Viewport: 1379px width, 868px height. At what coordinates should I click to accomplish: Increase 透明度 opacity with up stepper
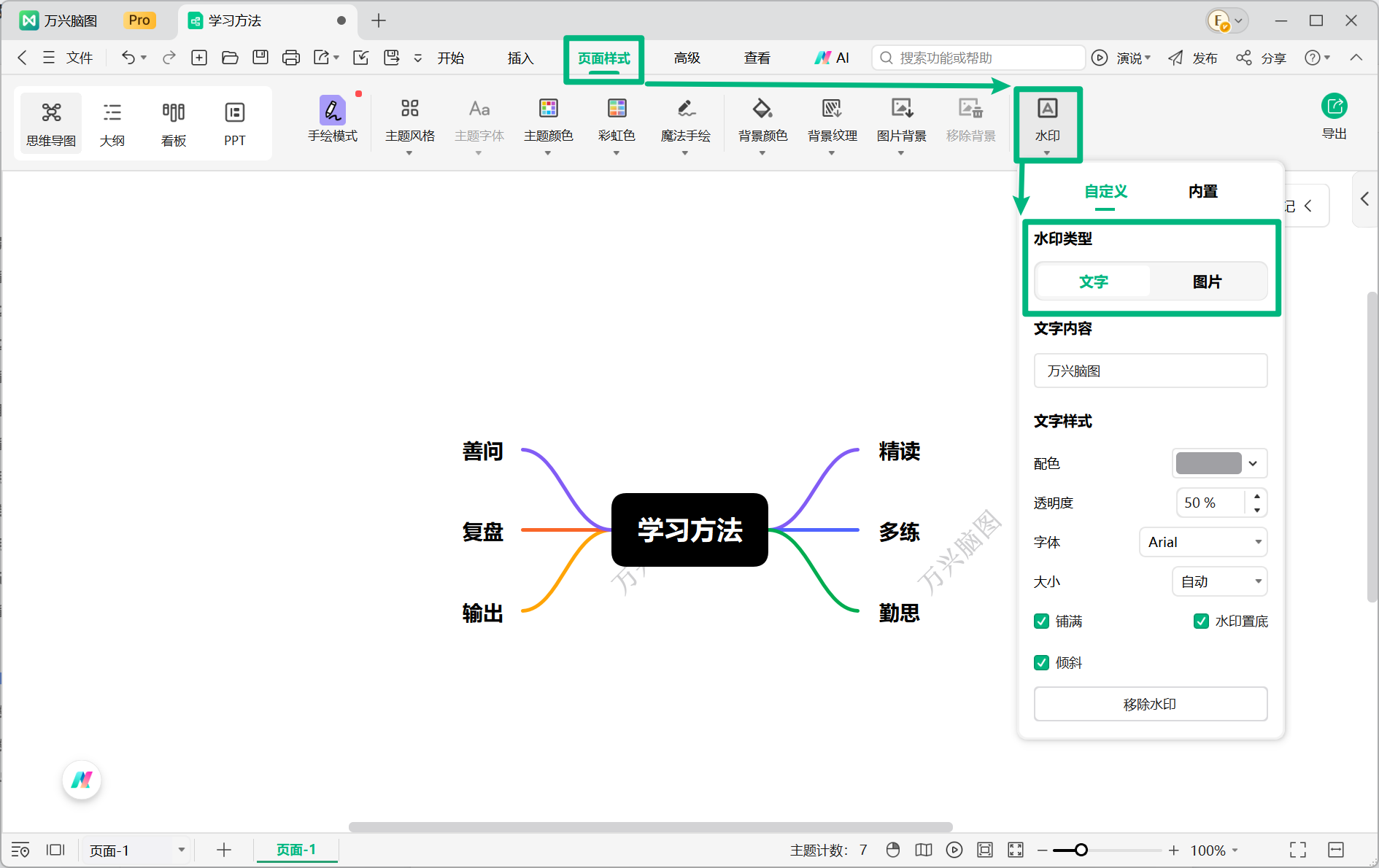(x=1256, y=496)
